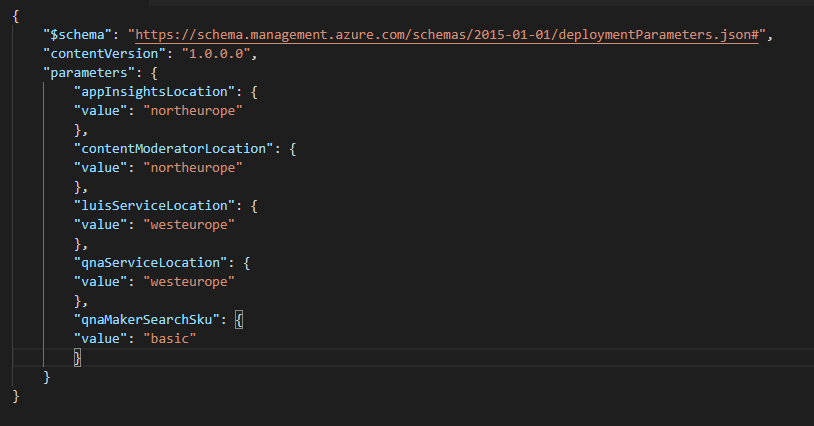Screen dimensions: 814x426
Task: Click the "westeurope" value under qnaServiceLocation
Action: tap(189, 282)
